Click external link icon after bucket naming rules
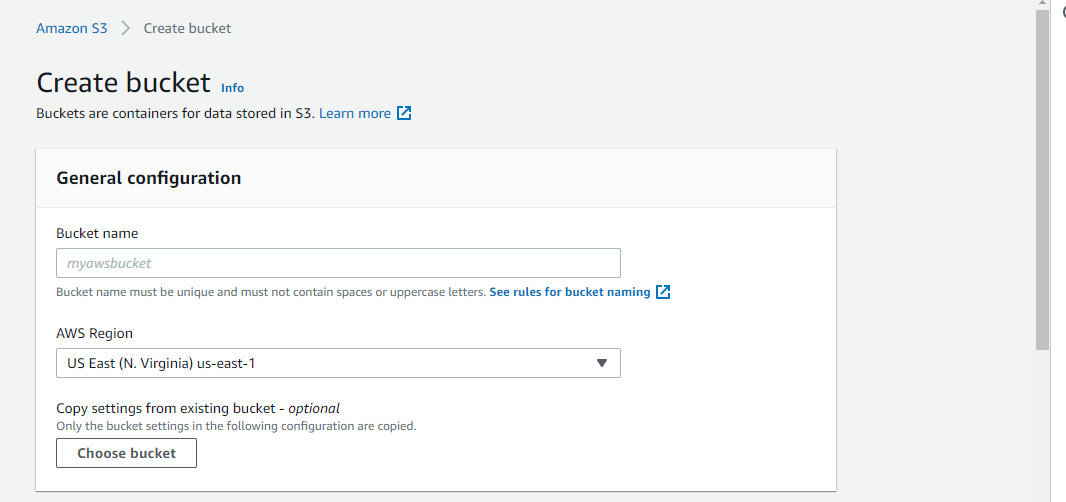The height and width of the screenshot is (502, 1066). coord(663,292)
